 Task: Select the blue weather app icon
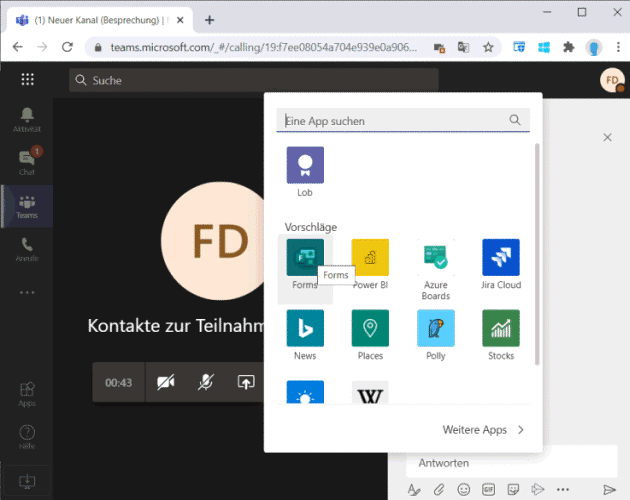click(x=305, y=392)
